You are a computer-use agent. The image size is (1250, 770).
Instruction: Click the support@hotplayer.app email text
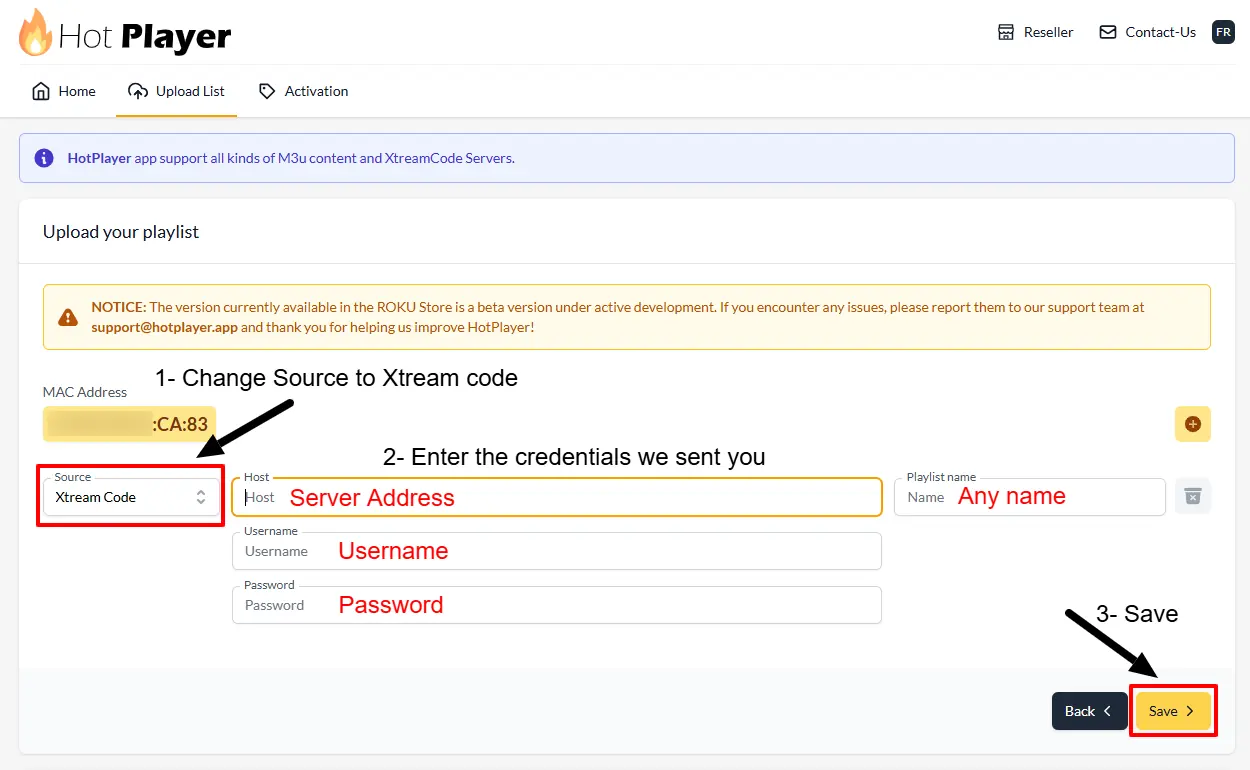pyautogui.click(x=164, y=327)
